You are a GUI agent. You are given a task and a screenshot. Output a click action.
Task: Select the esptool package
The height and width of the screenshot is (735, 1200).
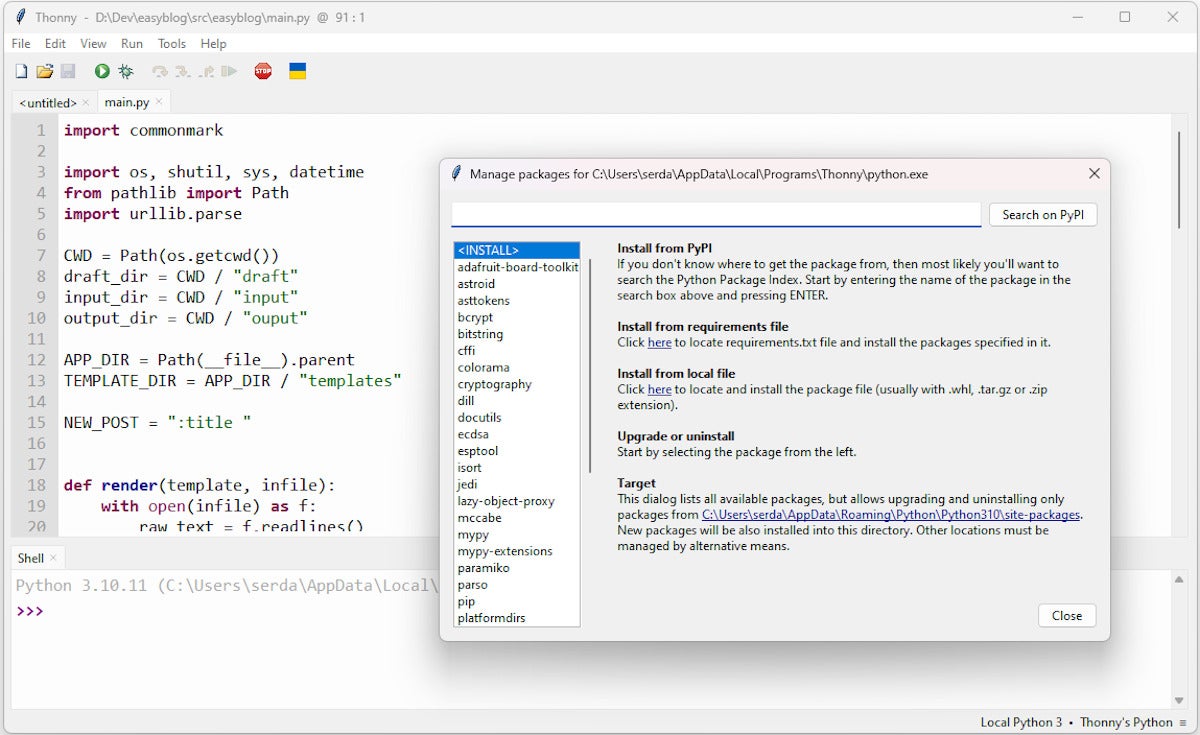pos(516,451)
